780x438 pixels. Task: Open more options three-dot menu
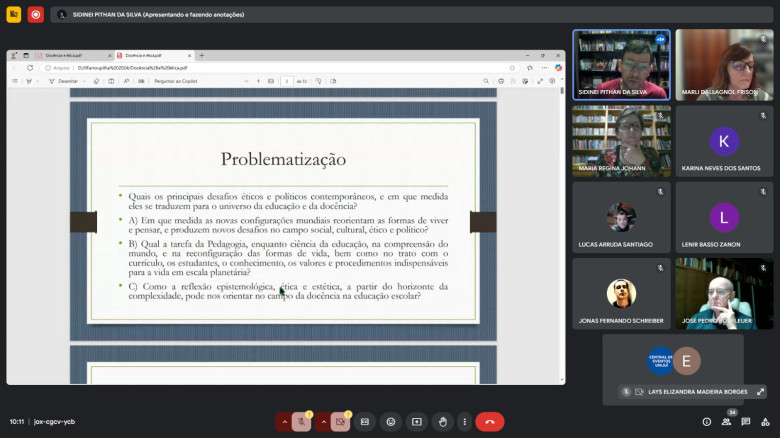pos(463,422)
